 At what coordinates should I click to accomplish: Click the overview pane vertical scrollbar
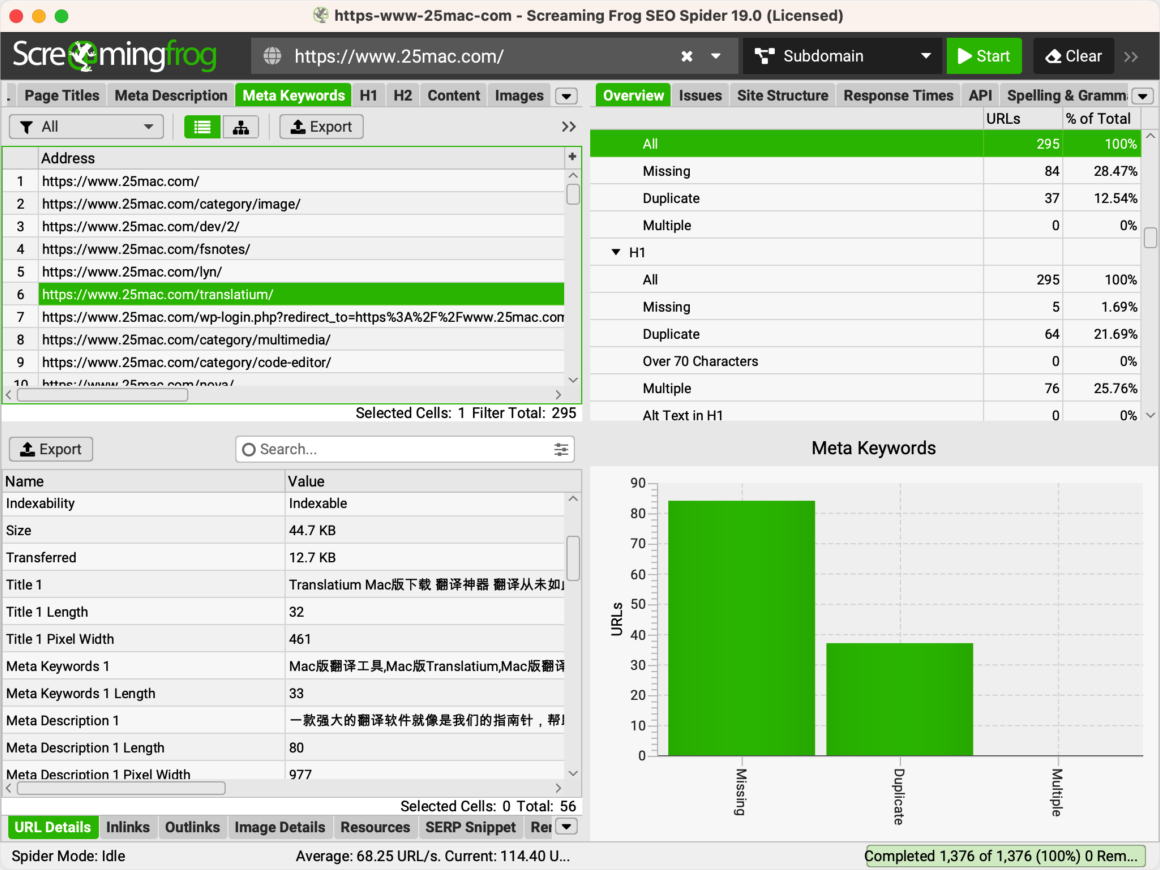(1150, 237)
